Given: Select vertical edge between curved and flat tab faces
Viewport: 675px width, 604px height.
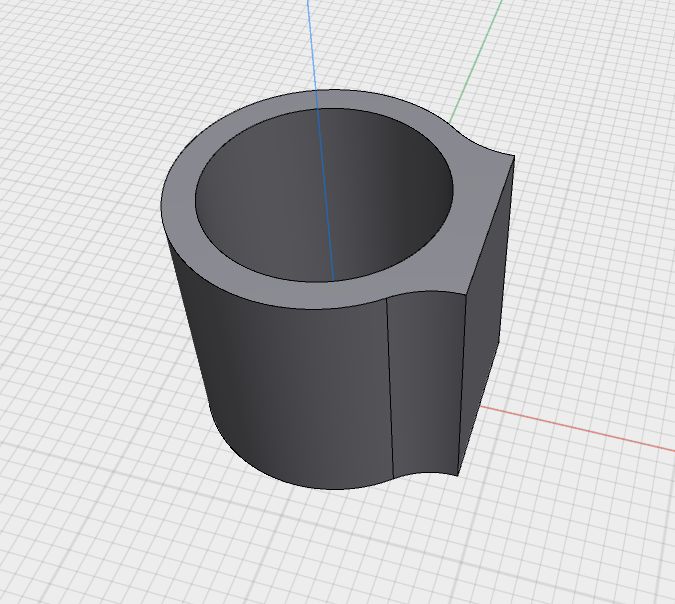Looking at the screenshot, I should coord(462,385).
